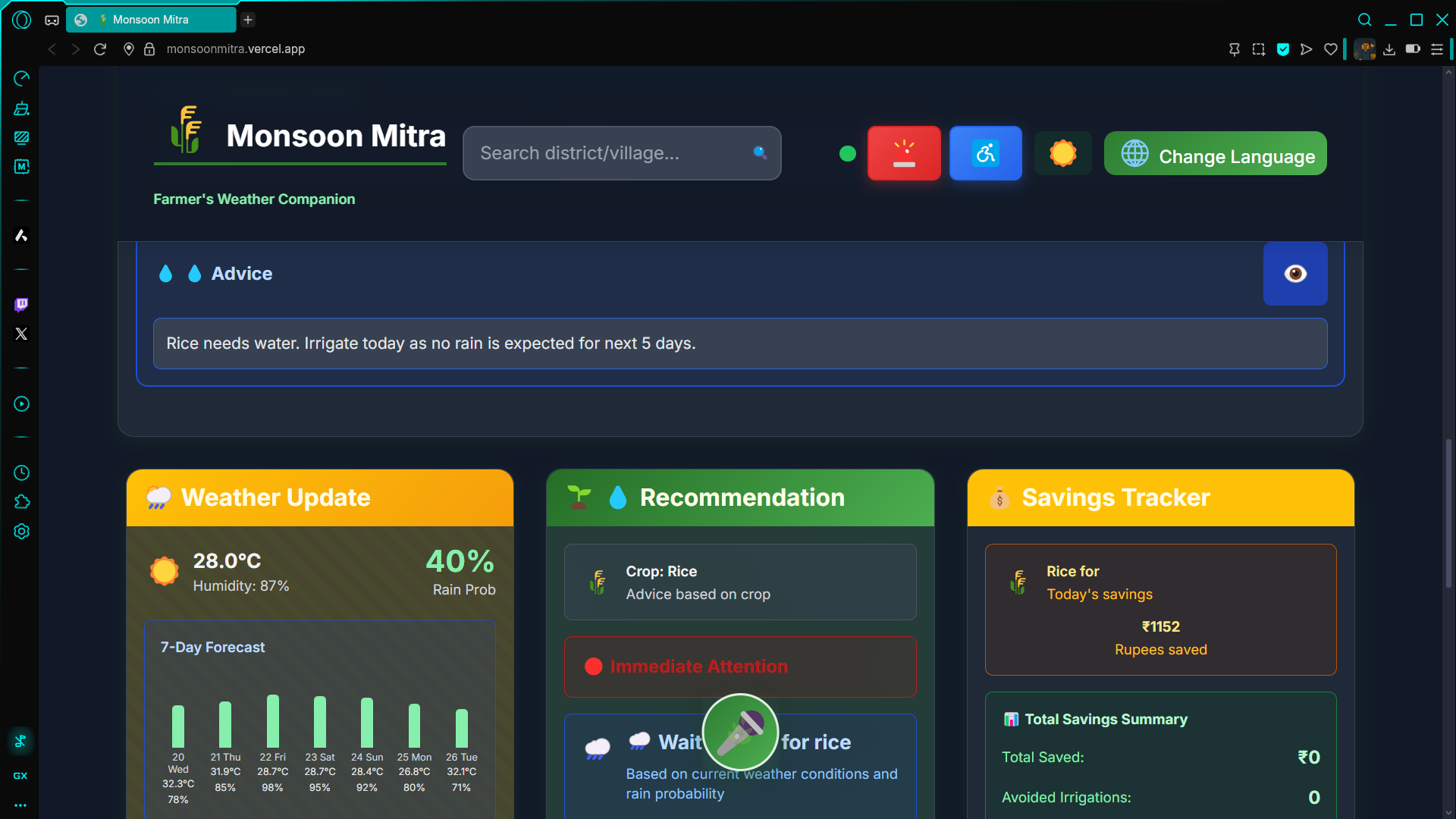Select the Monsoon Mitra browser tab
The image size is (1456, 819).
pos(150,20)
